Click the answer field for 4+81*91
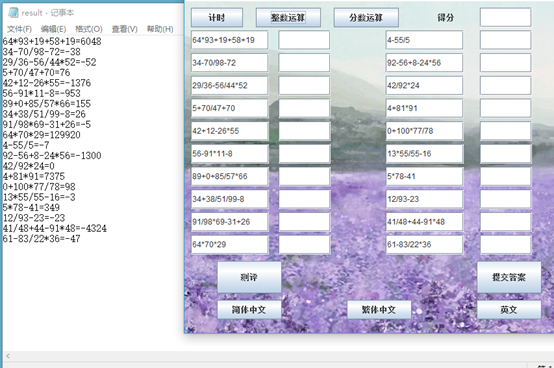 pyautogui.click(x=505, y=108)
